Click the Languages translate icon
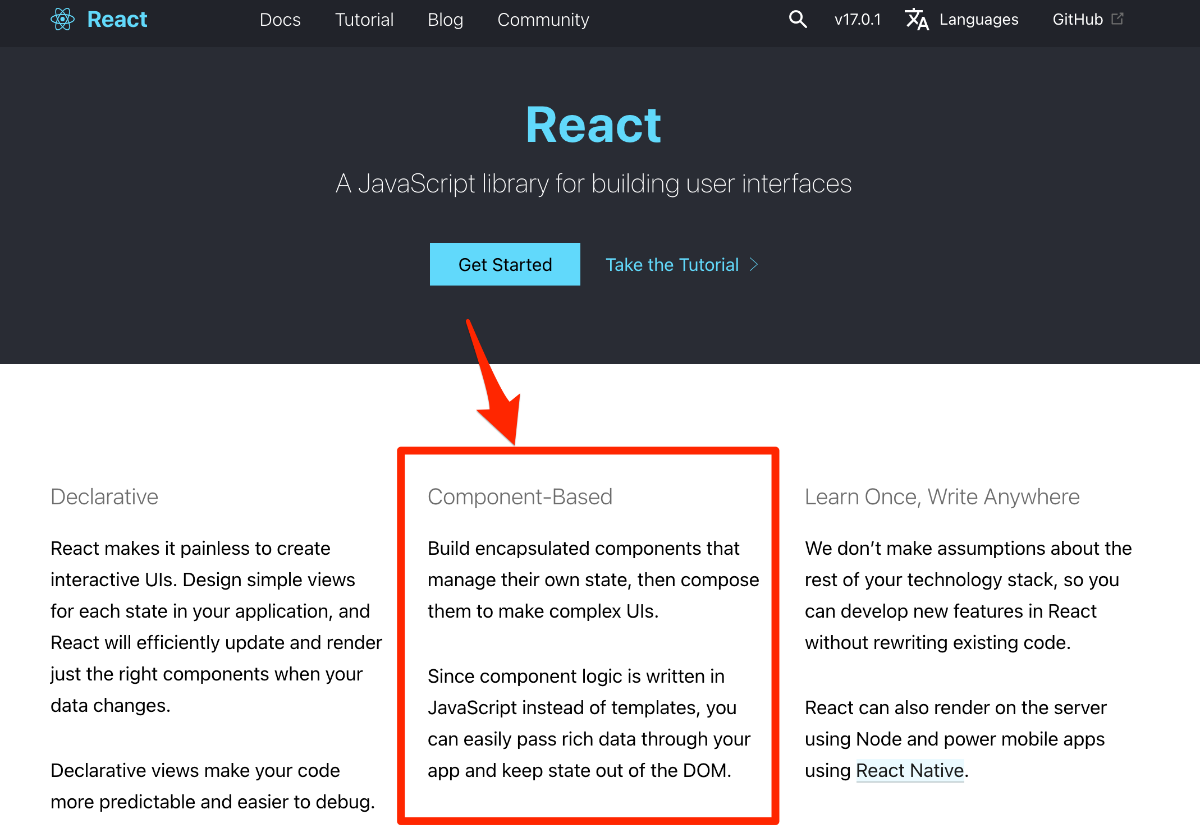Viewport: 1200px width, 828px height. click(917, 19)
